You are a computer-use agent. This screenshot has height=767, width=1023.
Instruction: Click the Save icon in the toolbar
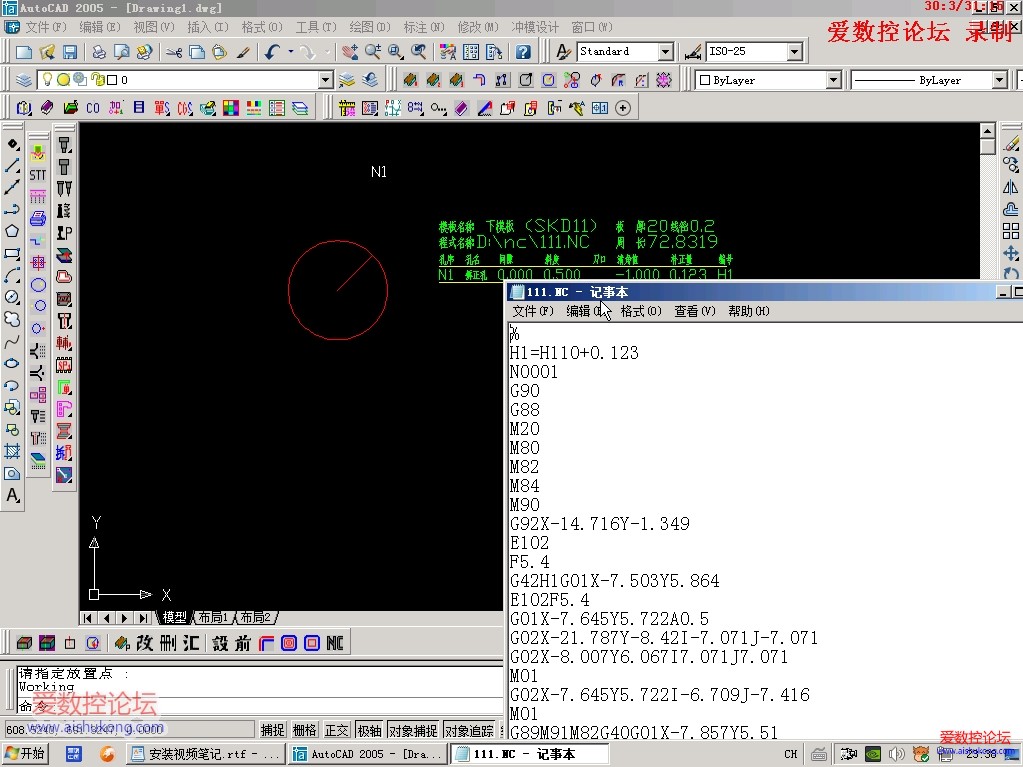point(69,52)
